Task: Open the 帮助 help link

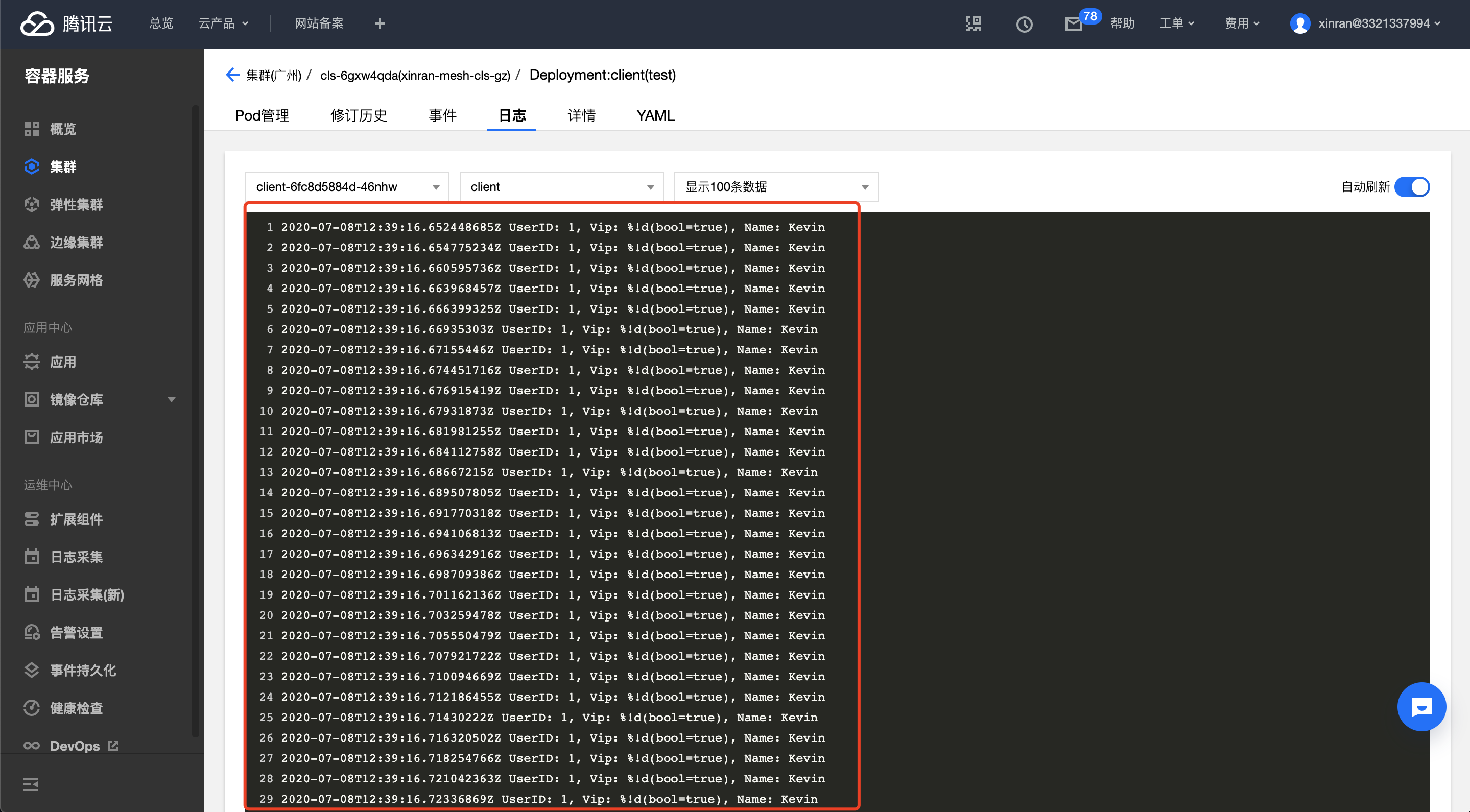Action: (x=1123, y=23)
